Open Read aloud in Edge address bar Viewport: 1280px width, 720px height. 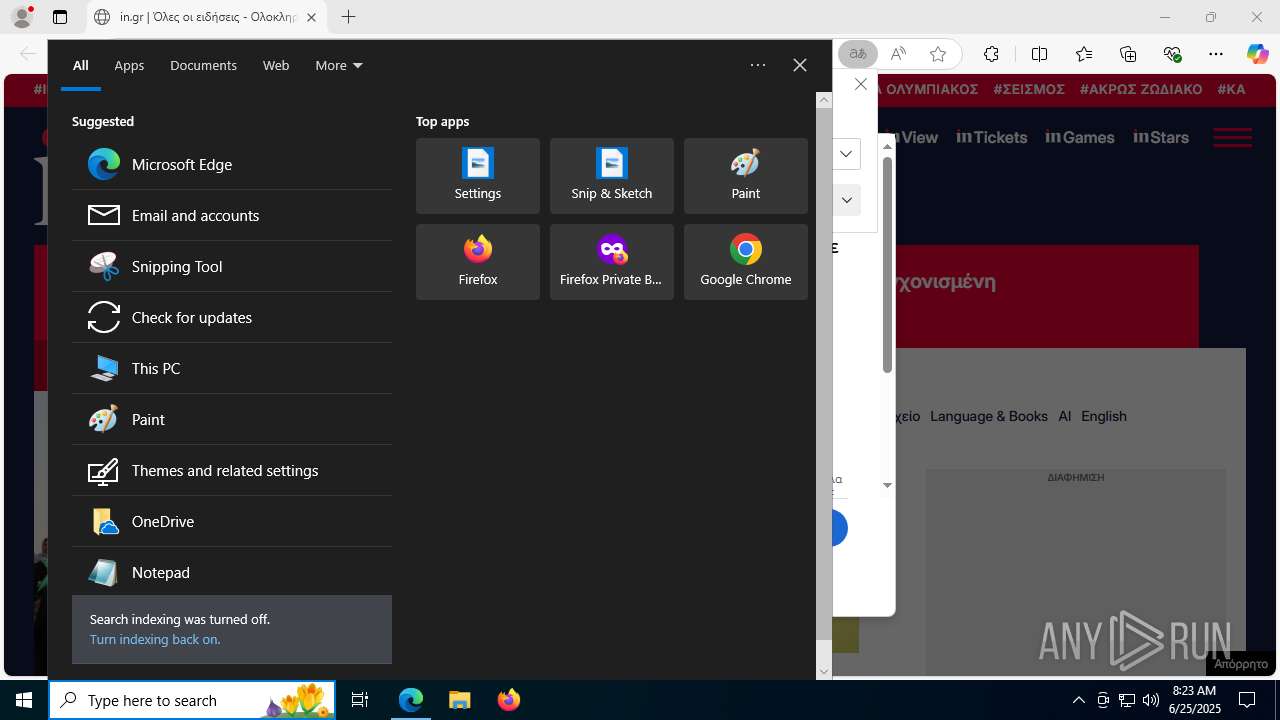(x=898, y=54)
